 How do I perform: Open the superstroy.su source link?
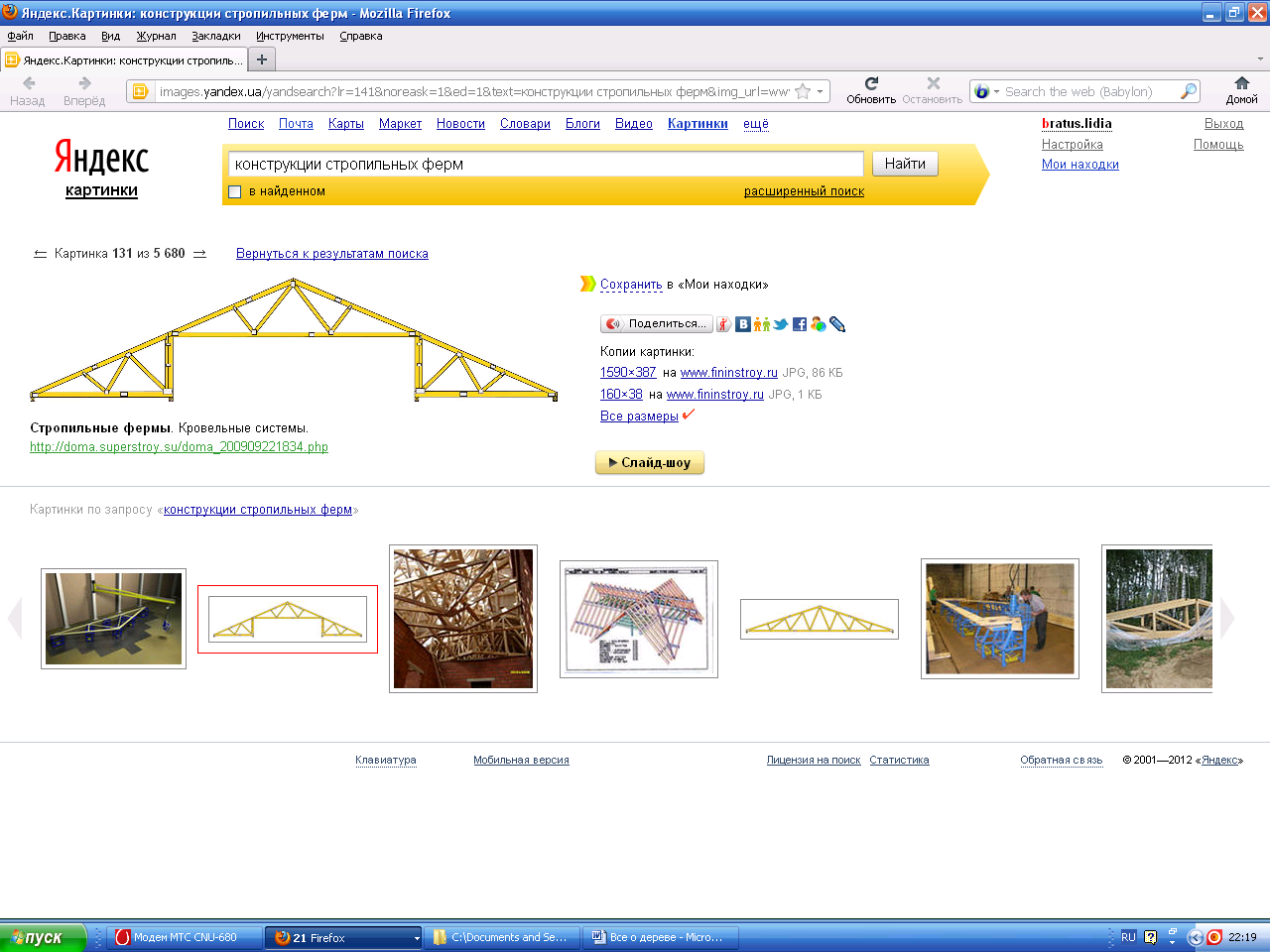point(179,447)
